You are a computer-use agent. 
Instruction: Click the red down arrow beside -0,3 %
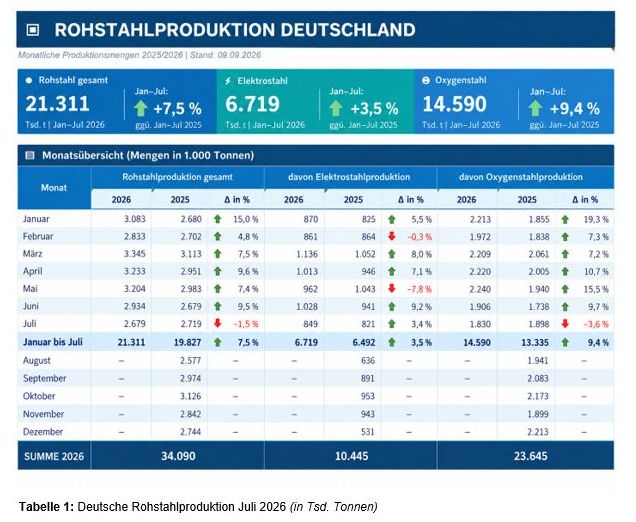(392, 236)
